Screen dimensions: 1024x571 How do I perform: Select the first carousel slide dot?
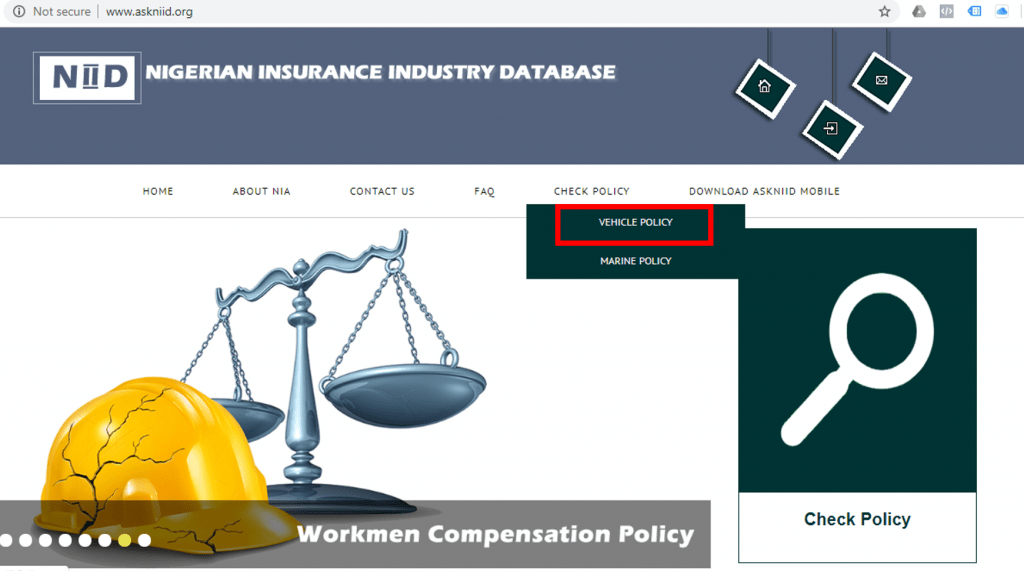(6, 540)
